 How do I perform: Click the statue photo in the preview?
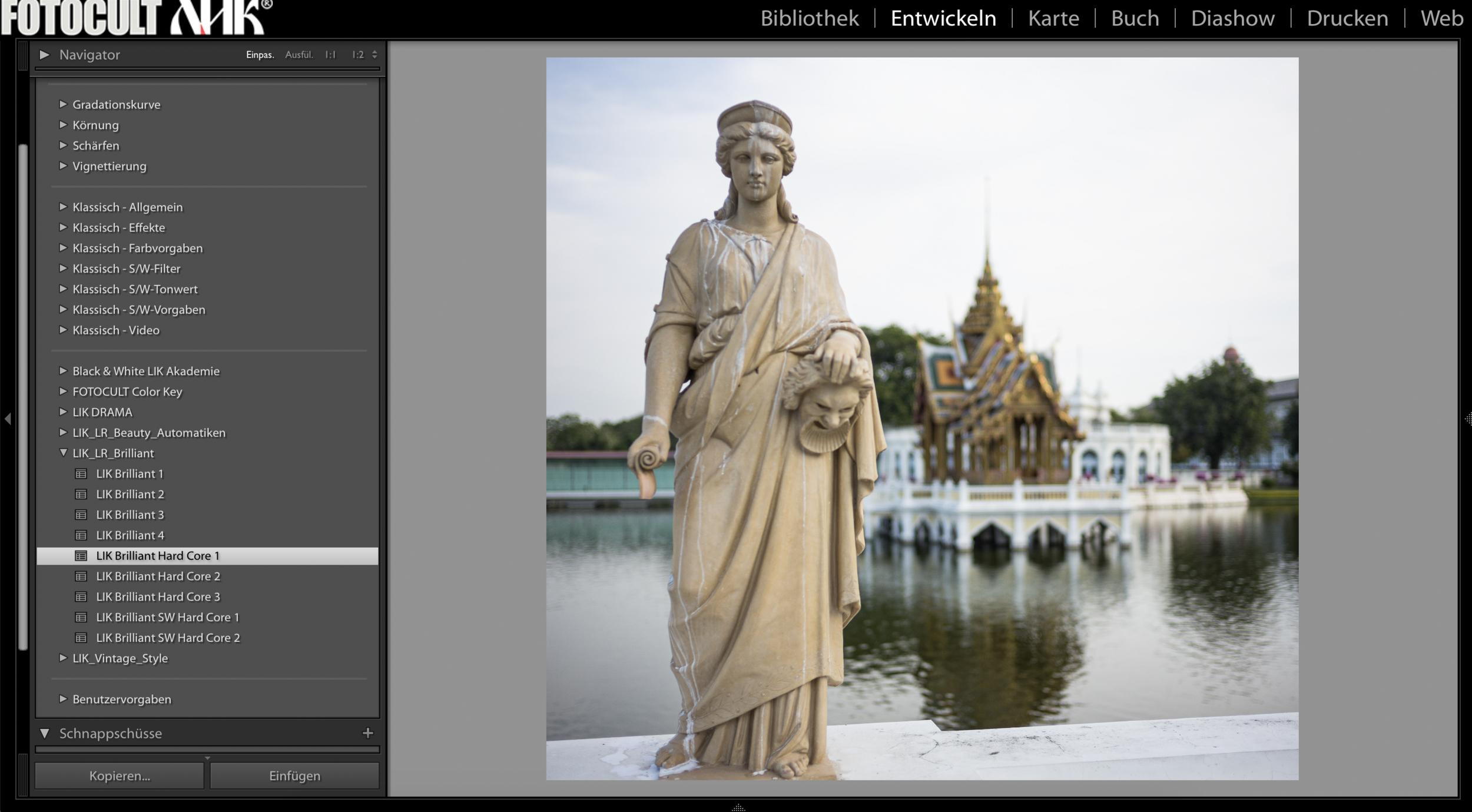tap(922, 419)
